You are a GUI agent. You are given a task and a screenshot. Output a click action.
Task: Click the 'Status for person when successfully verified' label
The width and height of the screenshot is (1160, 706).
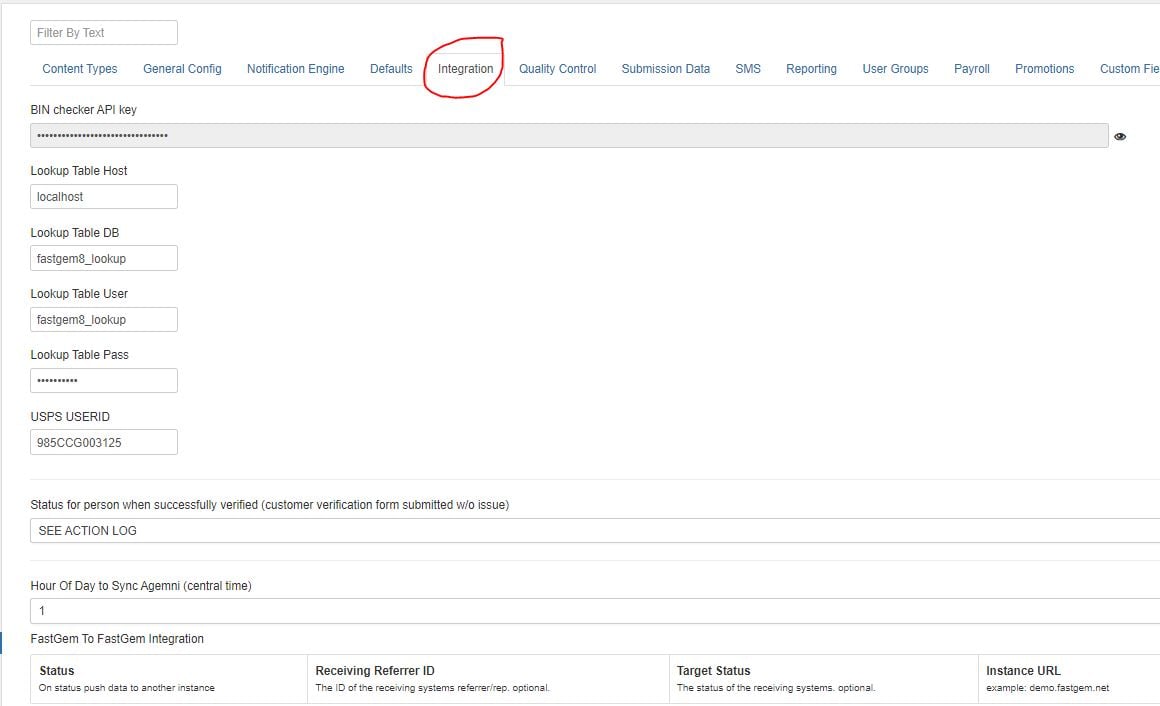[270, 505]
